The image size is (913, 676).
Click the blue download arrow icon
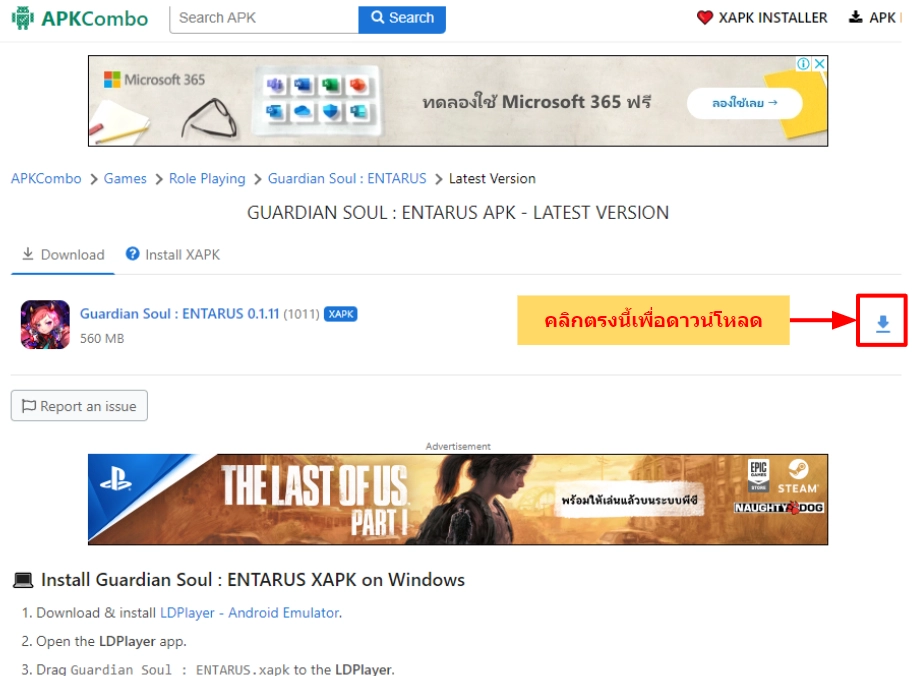tap(883, 323)
